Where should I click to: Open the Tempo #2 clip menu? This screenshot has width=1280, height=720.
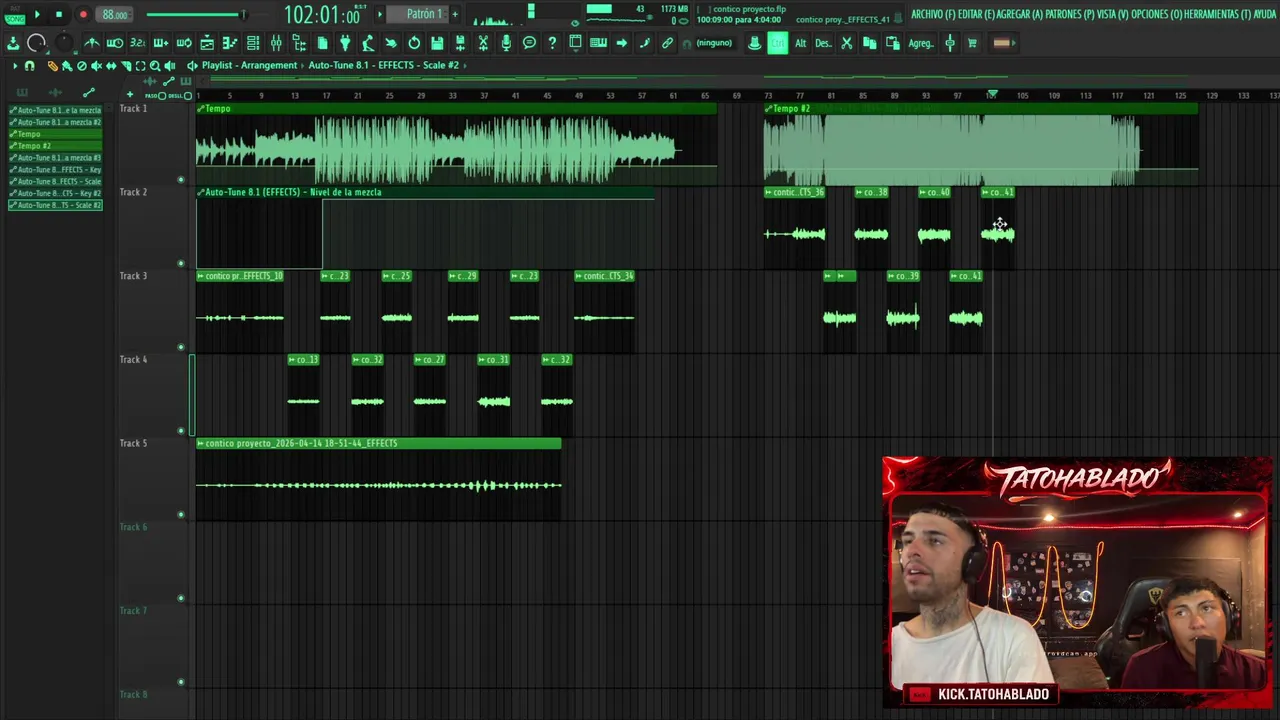point(769,108)
